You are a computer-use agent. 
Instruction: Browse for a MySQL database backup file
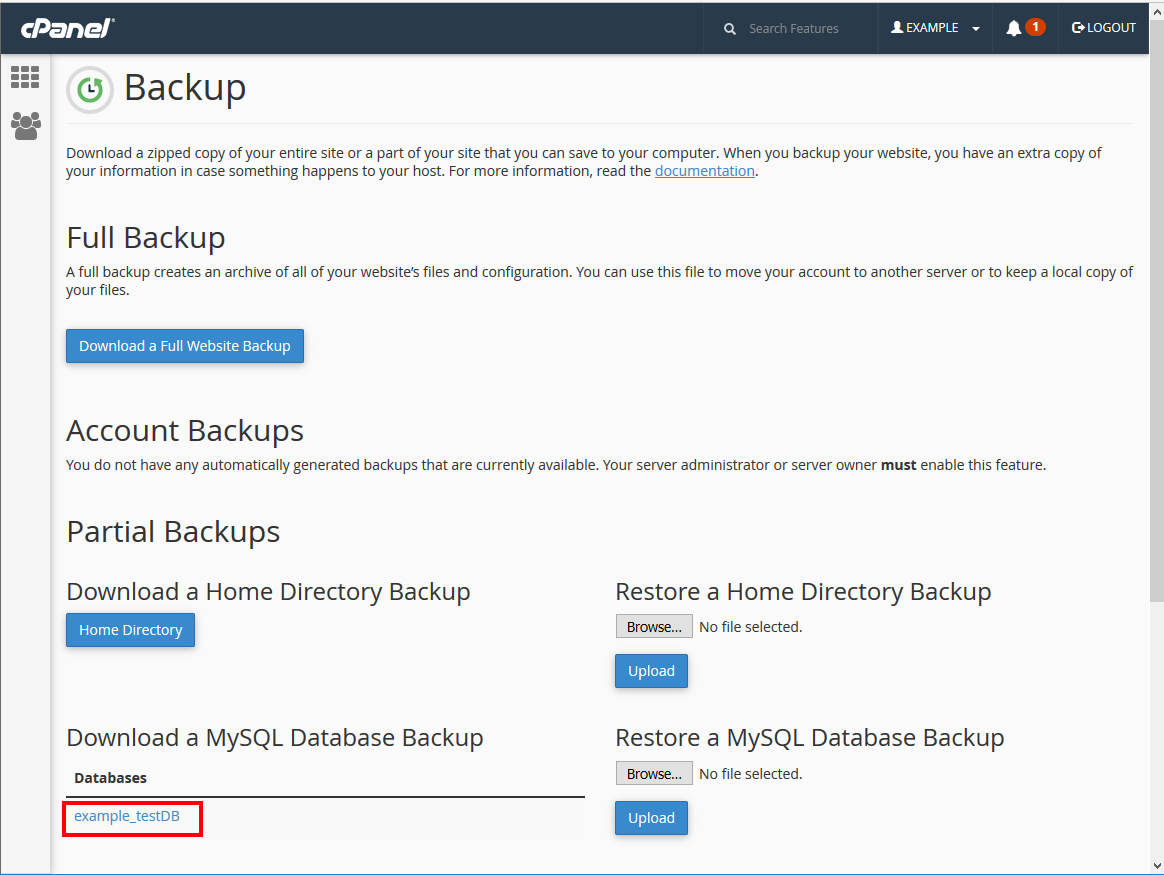coord(654,774)
